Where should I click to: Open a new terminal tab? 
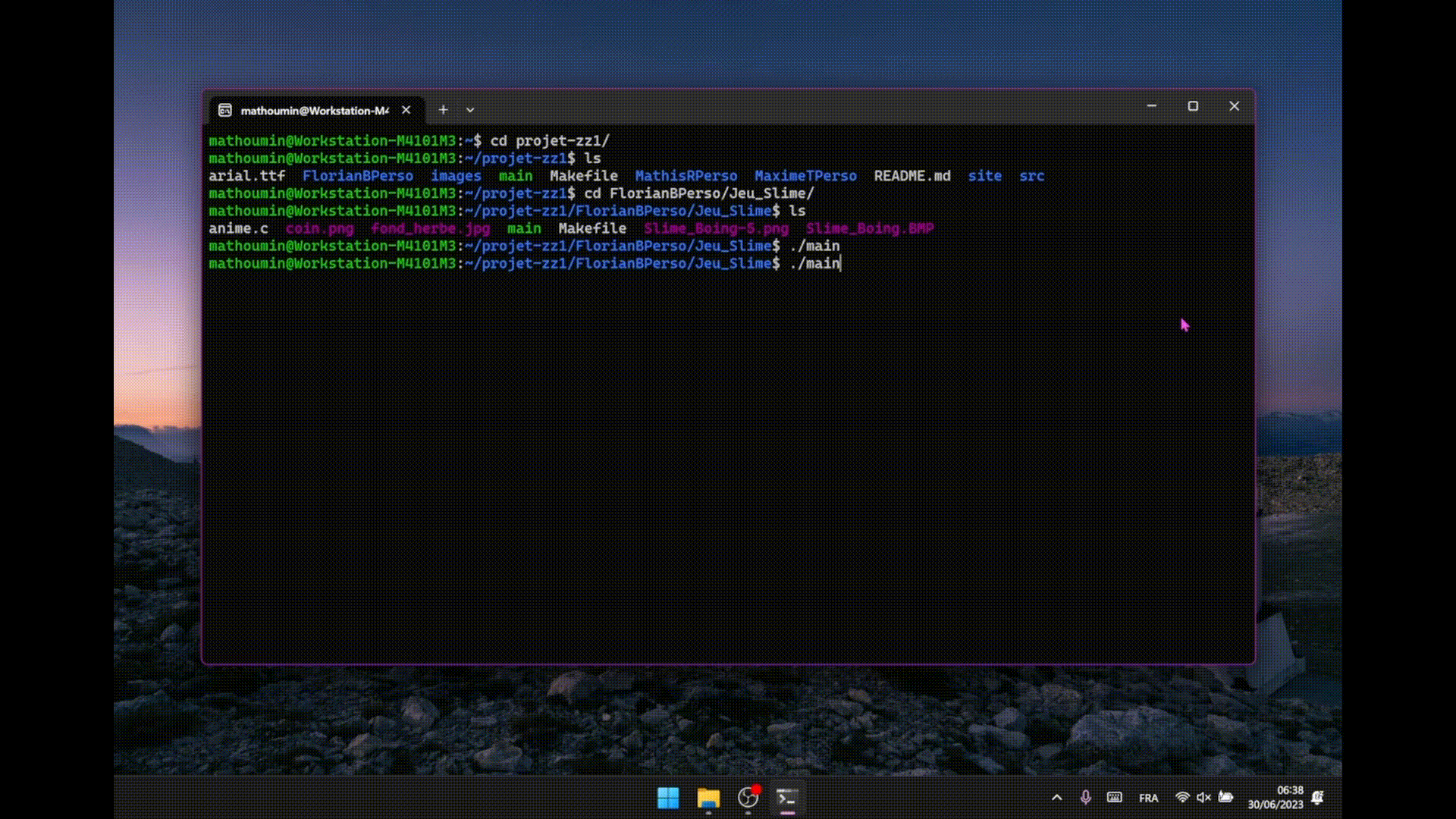pyautogui.click(x=443, y=110)
